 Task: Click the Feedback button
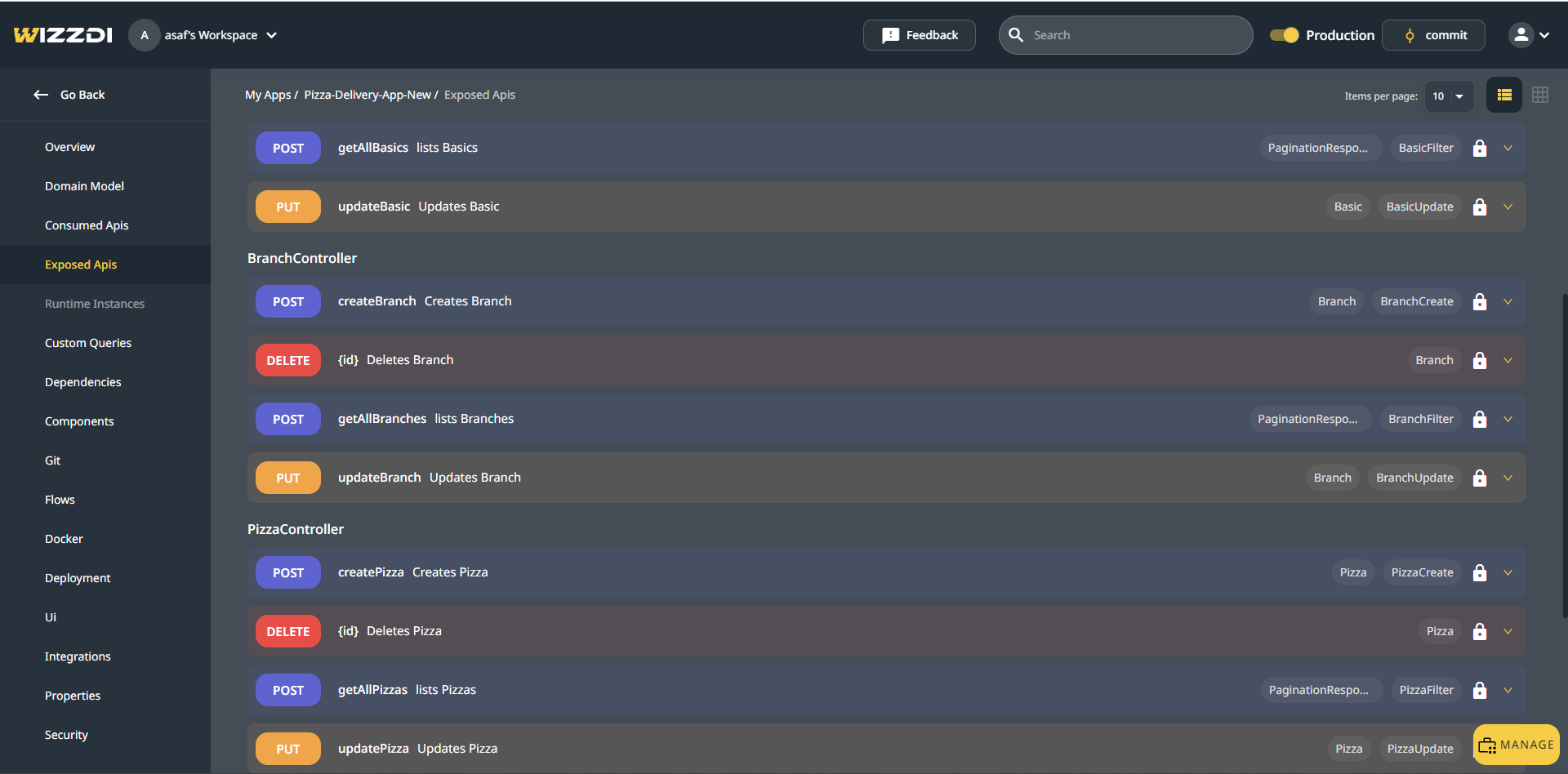pos(919,35)
